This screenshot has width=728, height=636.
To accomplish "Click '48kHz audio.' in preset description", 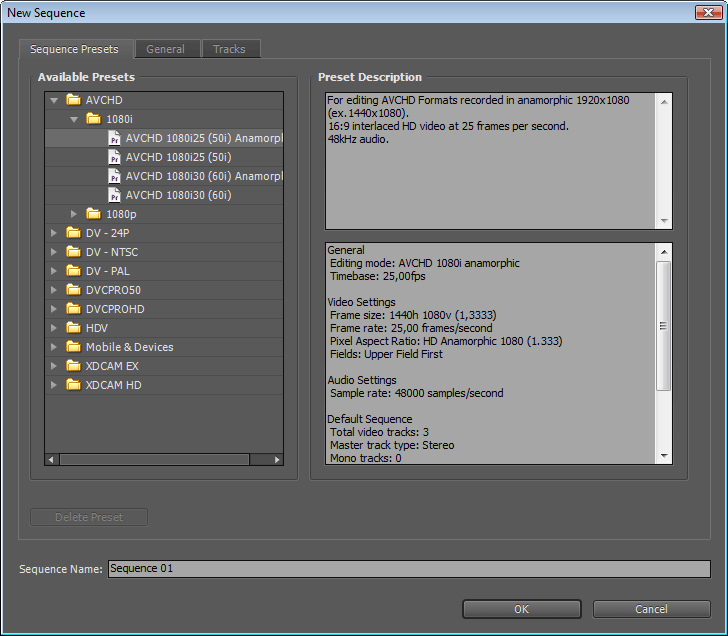I will (x=358, y=139).
